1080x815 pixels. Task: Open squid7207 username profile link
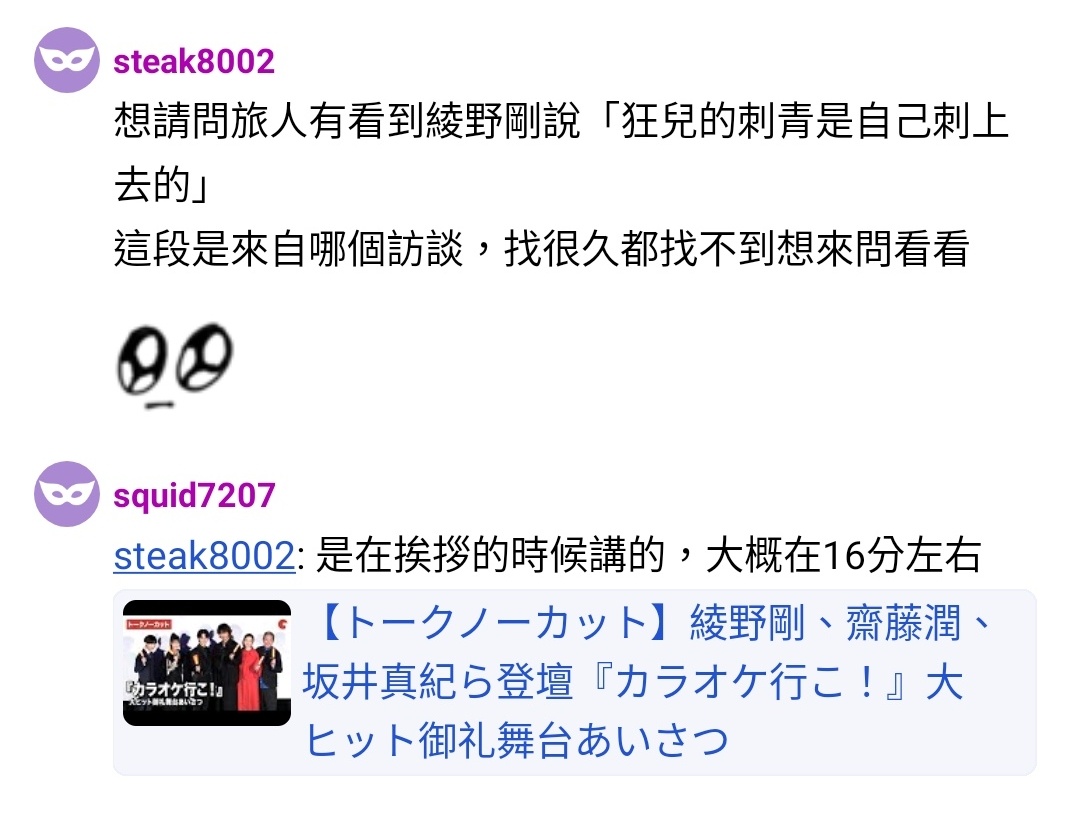pos(194,495)
